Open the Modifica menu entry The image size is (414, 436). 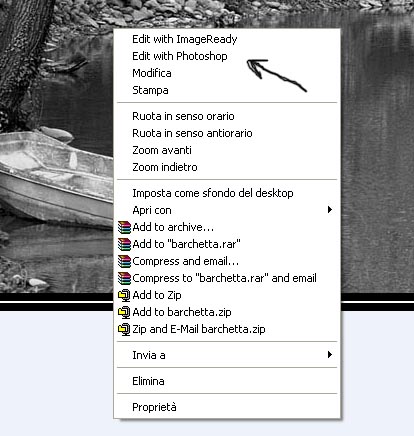(x=152, y=73)
